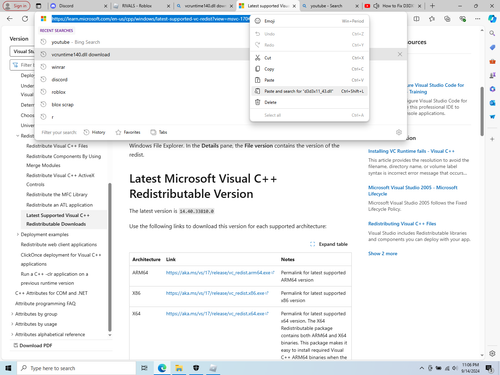Mute the How to Fix D3DX tab speaker
The width and height of the screenshot is (500, 375).
tap(376, 6)
